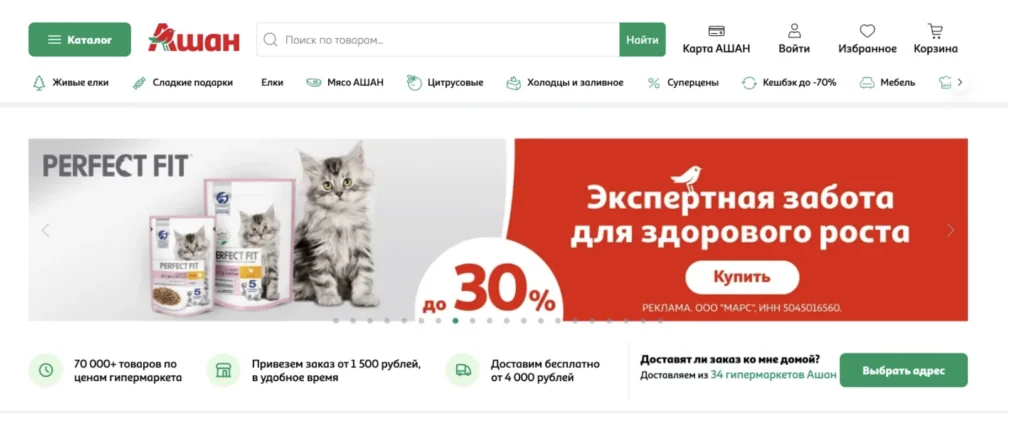Show previous banner with left arrow

[x=46, y=230]
